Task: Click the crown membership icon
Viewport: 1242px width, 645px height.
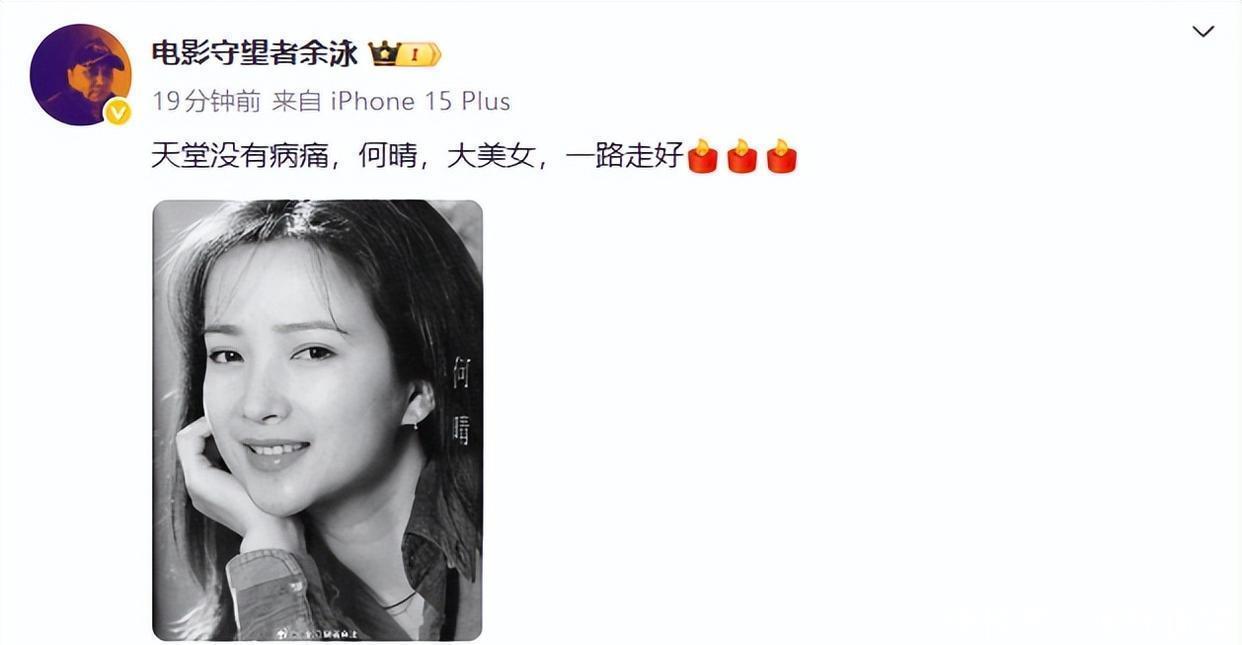Action: click(384, 53)
